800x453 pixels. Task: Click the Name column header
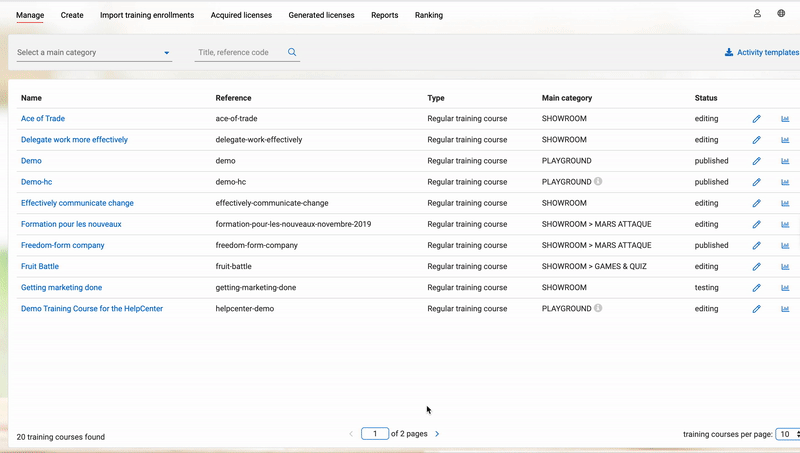[31, 98]
